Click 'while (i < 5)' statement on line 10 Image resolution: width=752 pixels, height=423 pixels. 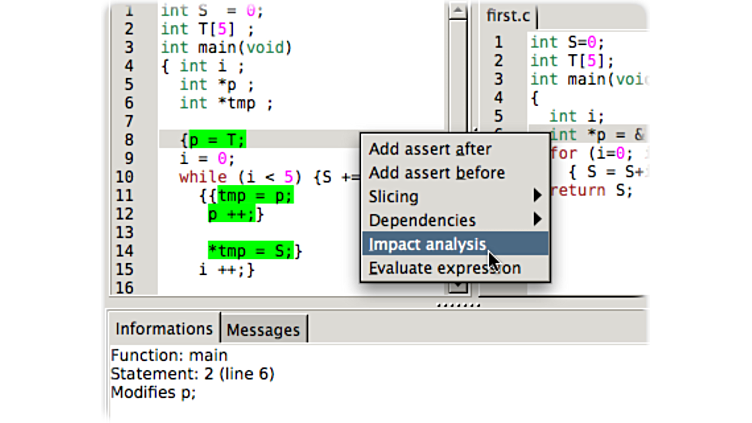241,177
